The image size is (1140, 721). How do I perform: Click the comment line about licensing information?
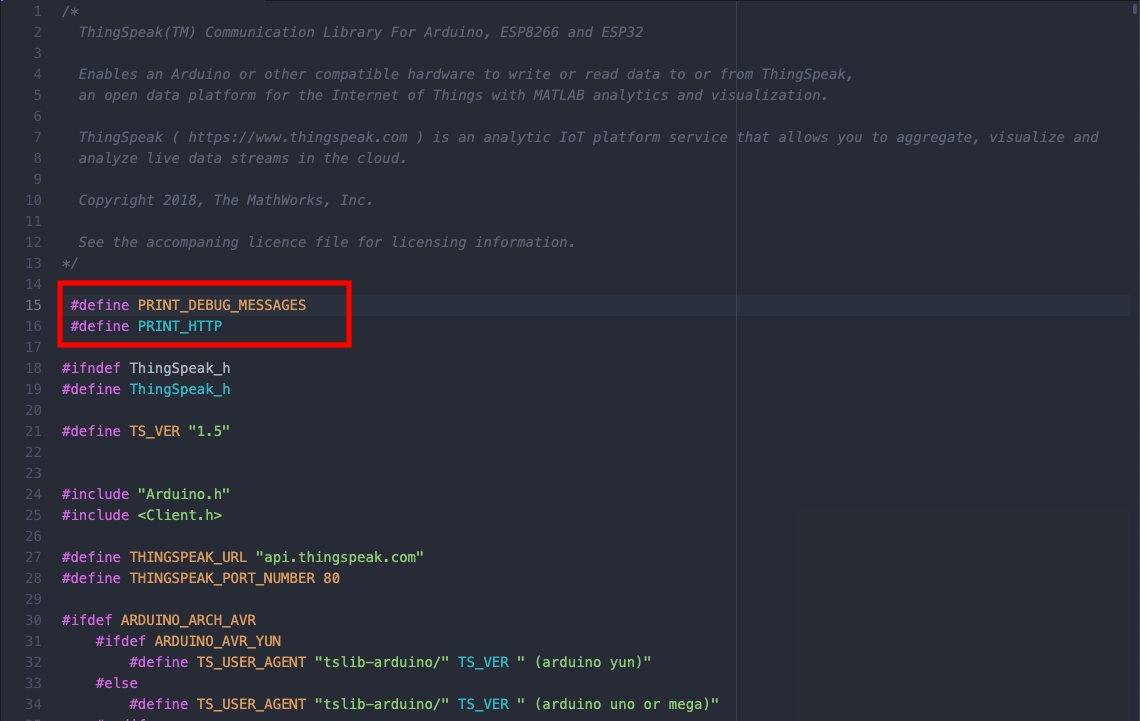(x=326, y=243)
